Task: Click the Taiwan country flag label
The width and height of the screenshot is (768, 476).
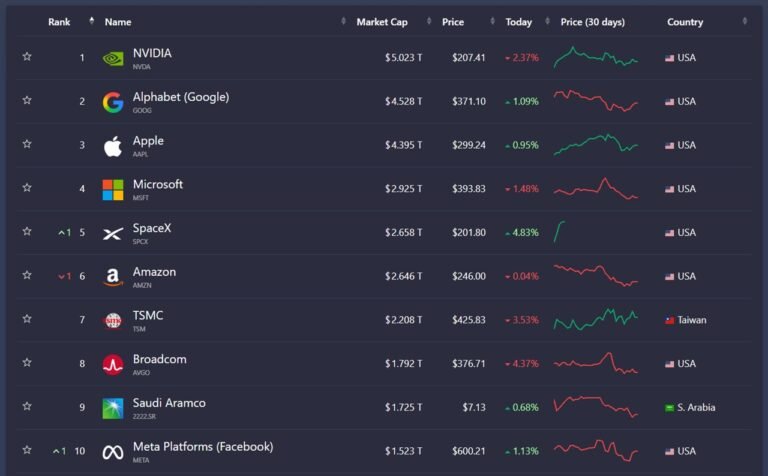Action: coord(686,320)
